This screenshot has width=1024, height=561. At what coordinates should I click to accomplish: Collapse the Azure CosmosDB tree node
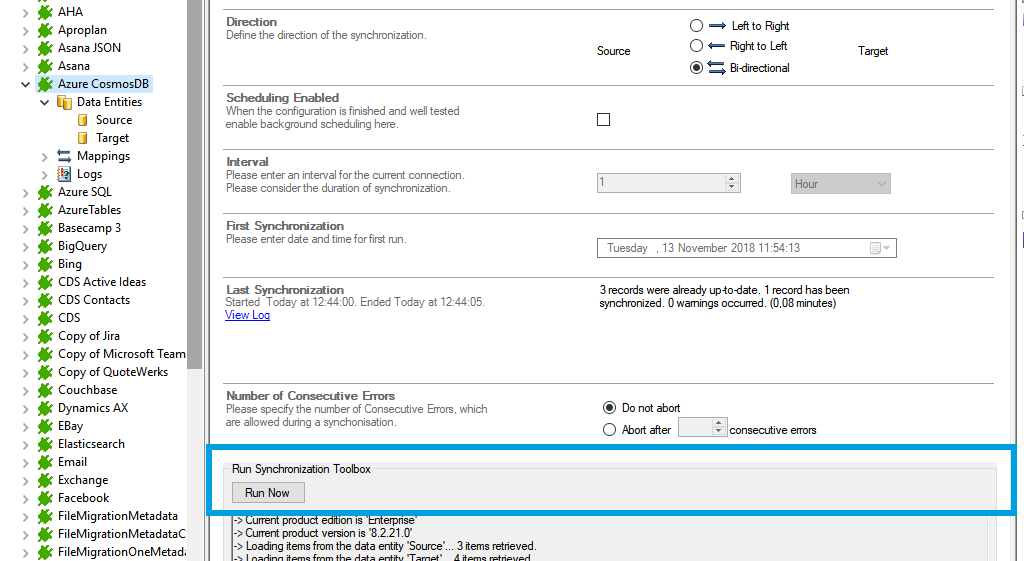pos(26,84)
